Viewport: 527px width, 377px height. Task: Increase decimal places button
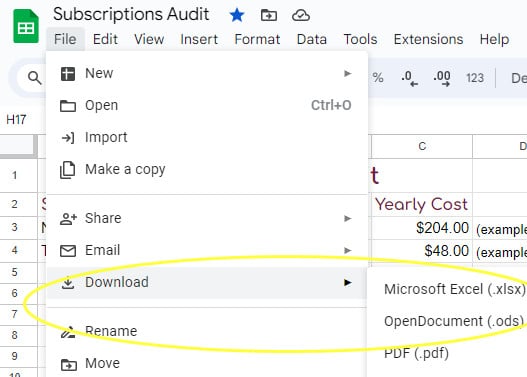click(442, 78)
